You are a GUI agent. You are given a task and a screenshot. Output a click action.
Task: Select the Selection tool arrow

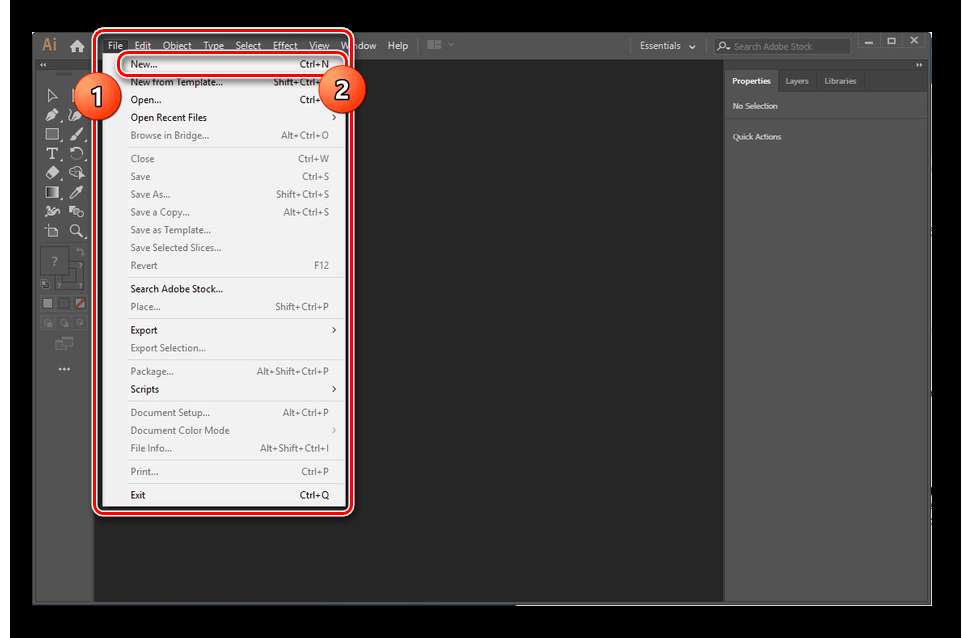(x=52, y=95)
